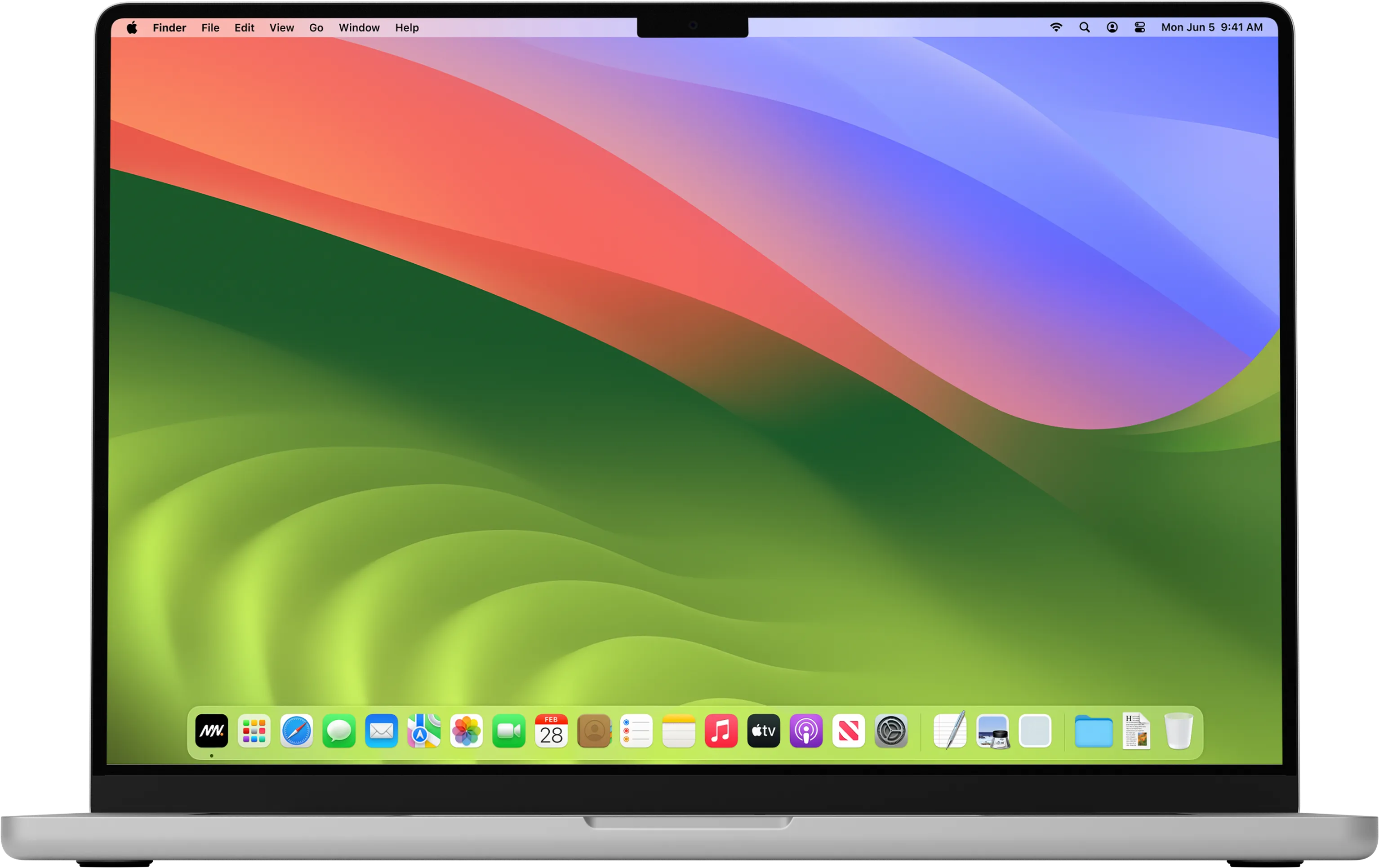Launch the Messages app
Viewport: 1379px width, 868px height.
click(338, 731)
